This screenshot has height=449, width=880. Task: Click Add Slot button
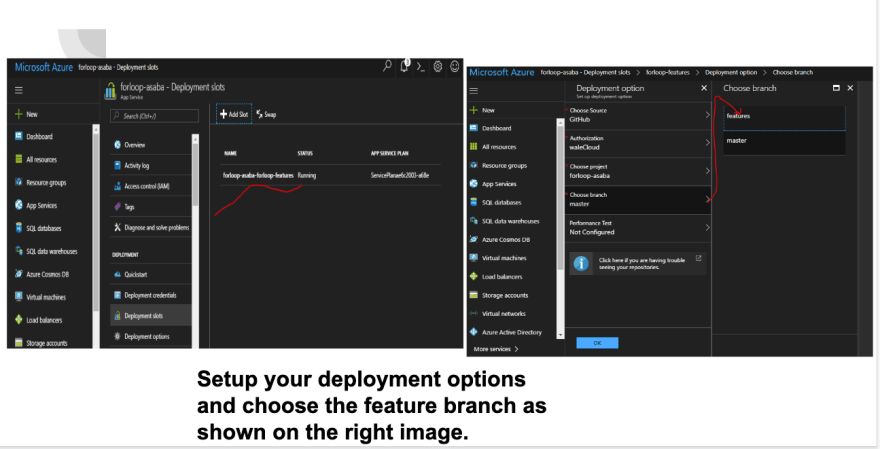234,114
